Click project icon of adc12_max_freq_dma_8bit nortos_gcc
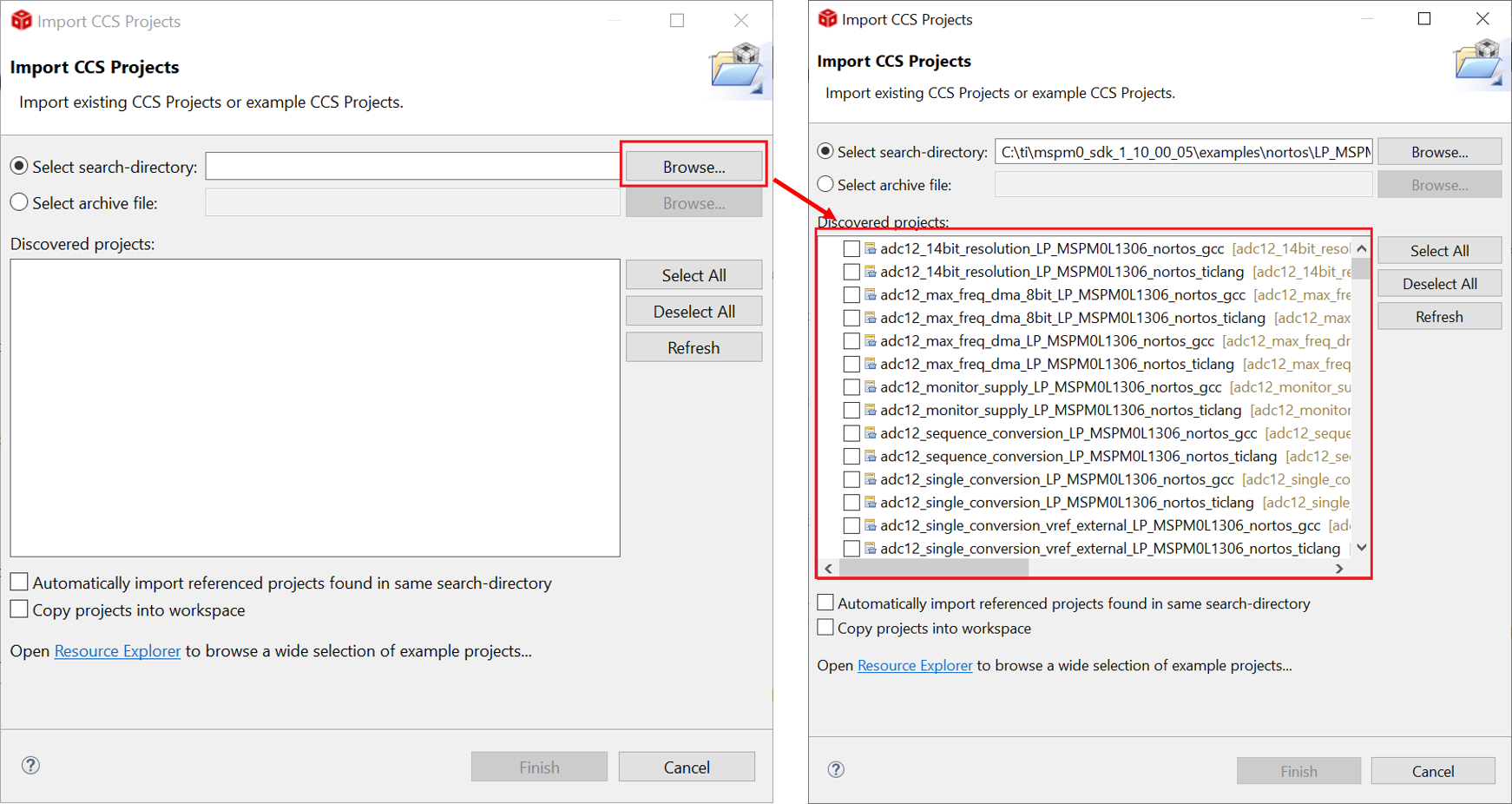Viewport: 1512px width, 804px height. pyautogui.click(x=870, y=294)
